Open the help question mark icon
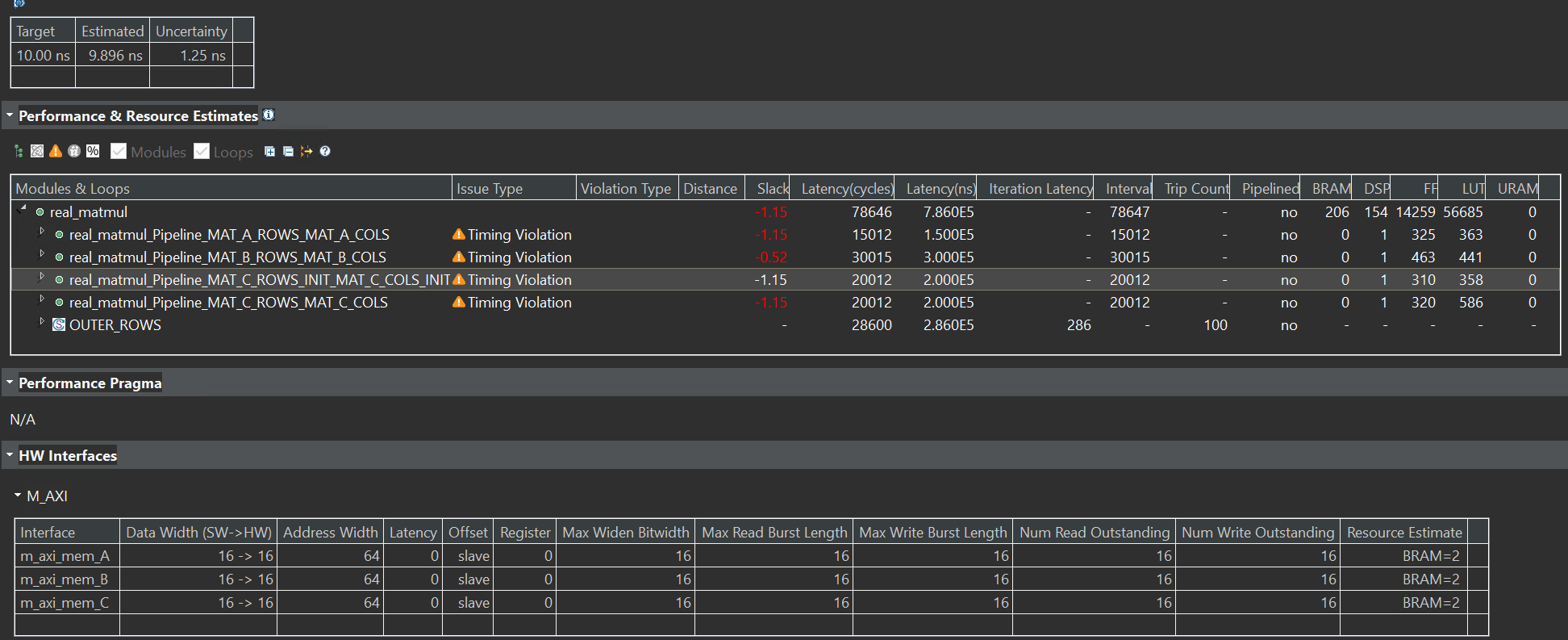The width and height of the screenshot is (1568, 640). (x=325, y=151)
